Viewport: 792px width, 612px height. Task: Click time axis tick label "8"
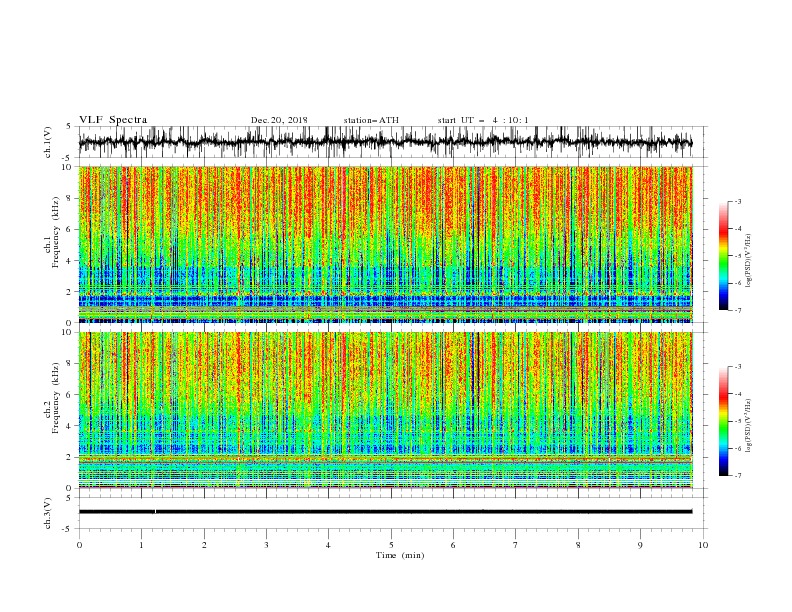click(578, 545)
